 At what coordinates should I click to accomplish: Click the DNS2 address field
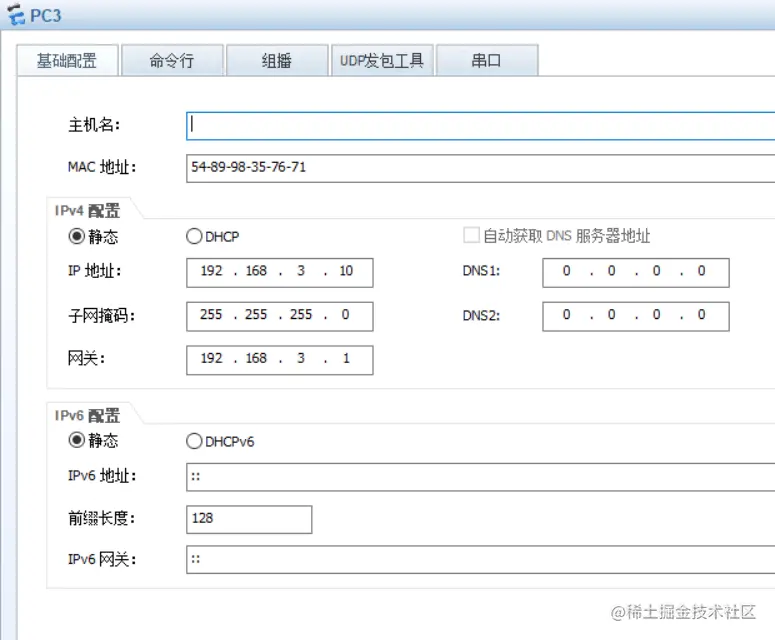pyautogui.click(x=636, y=316)
